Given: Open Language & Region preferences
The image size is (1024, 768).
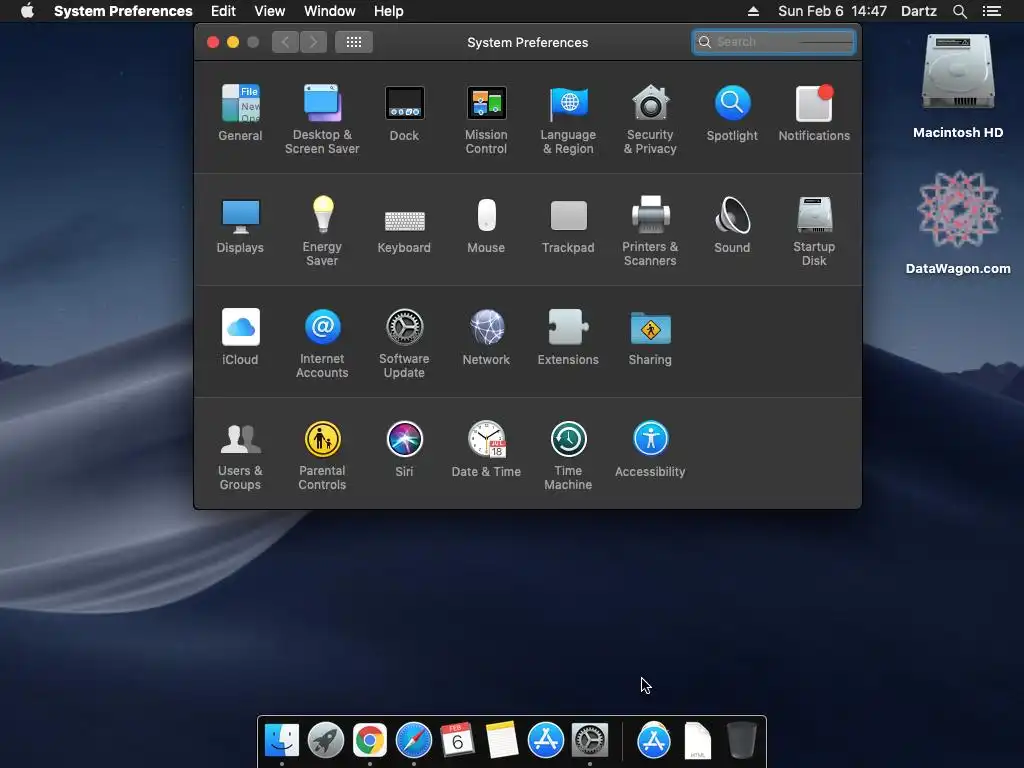Looking at the screenshot, I should tap(568, 119).
